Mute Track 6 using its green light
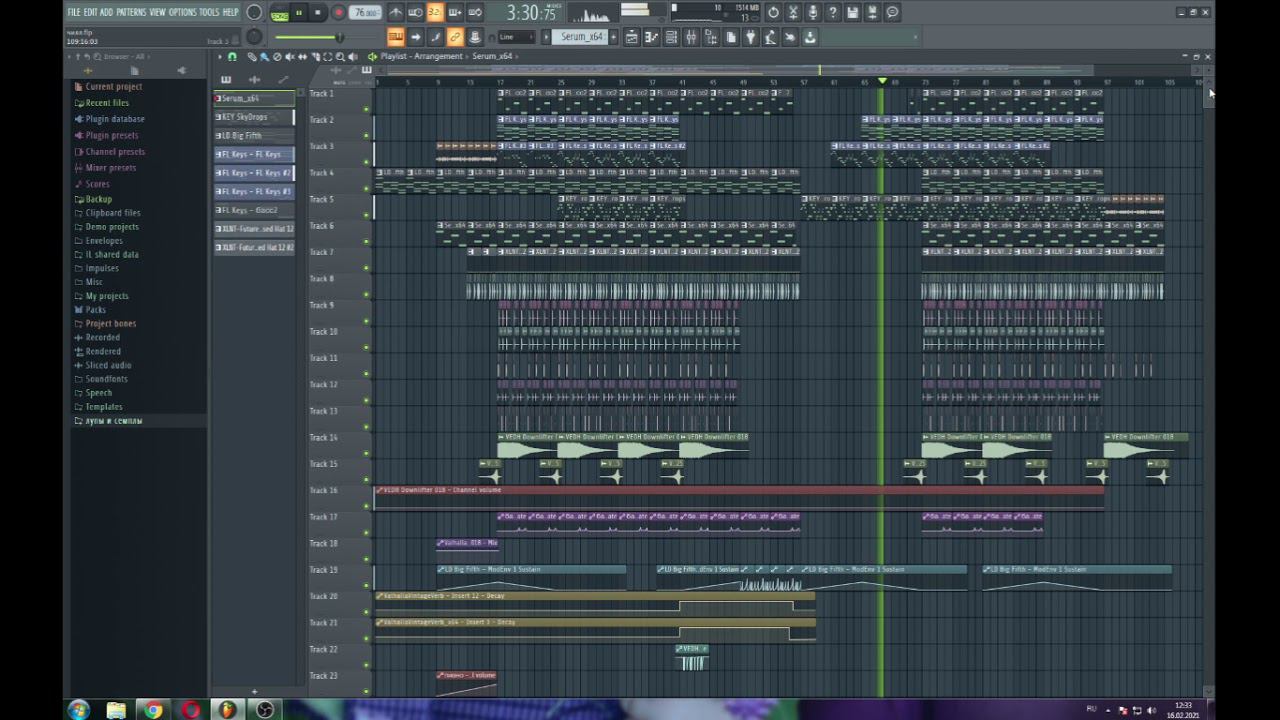This screenshot has height=720, width=1280. coord(366,241)
